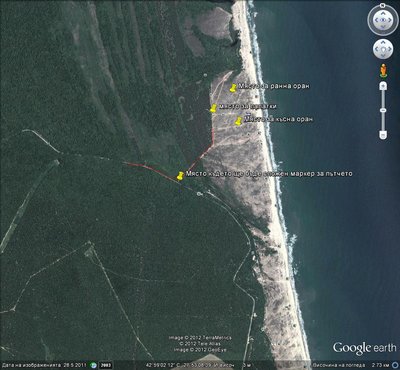Zoom out with the minus button

(x=383, y=135)
